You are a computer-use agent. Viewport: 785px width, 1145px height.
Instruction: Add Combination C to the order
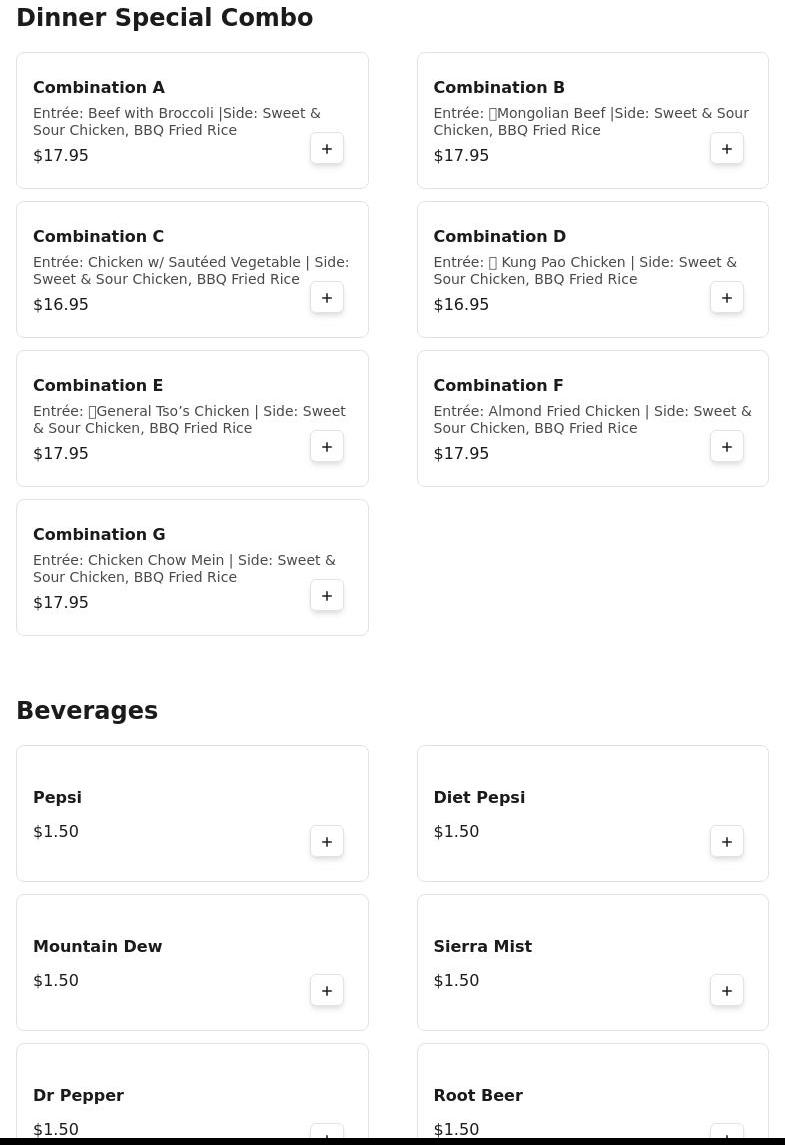click(x=327, y=298)
